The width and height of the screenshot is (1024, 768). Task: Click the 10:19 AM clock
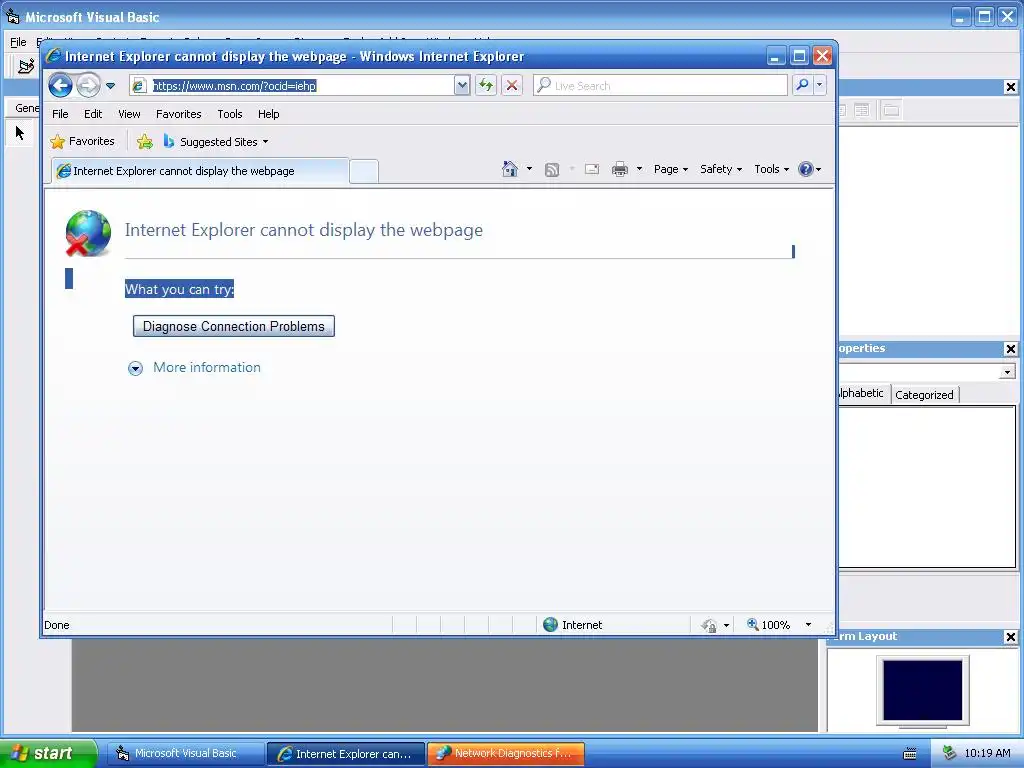(x=987, y=753)
